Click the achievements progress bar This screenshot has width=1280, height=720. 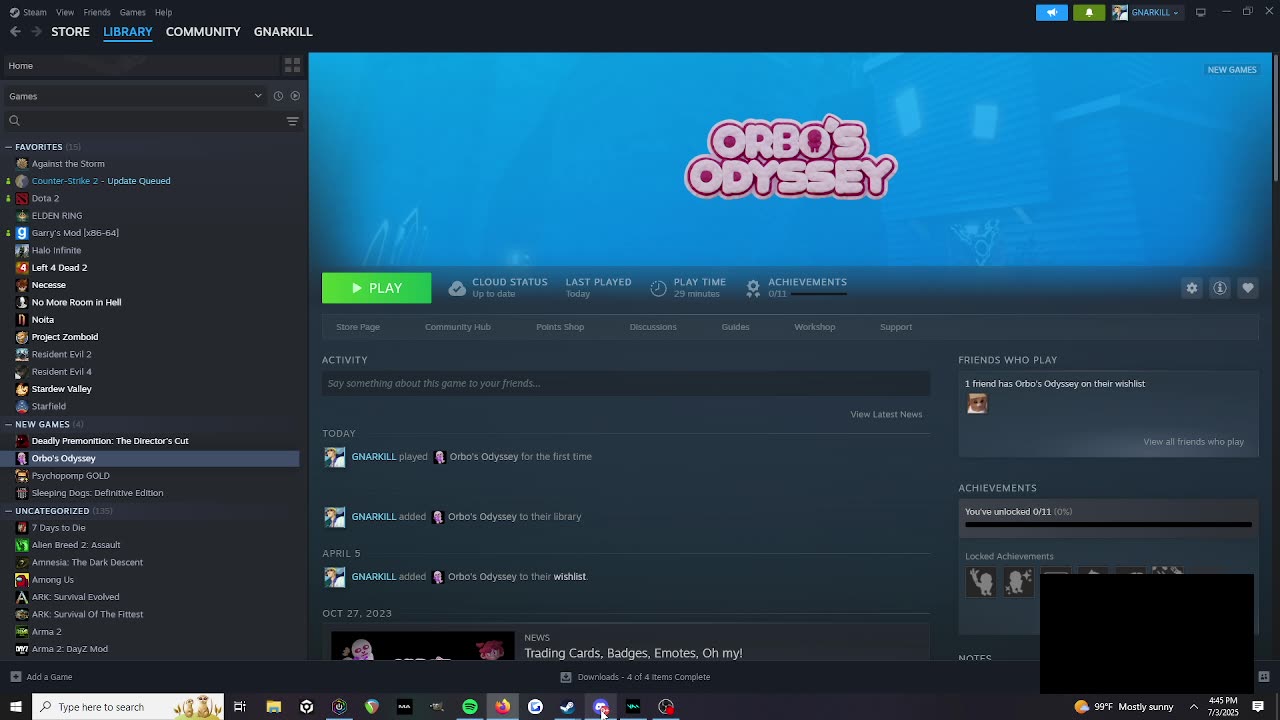point(1108,524)
